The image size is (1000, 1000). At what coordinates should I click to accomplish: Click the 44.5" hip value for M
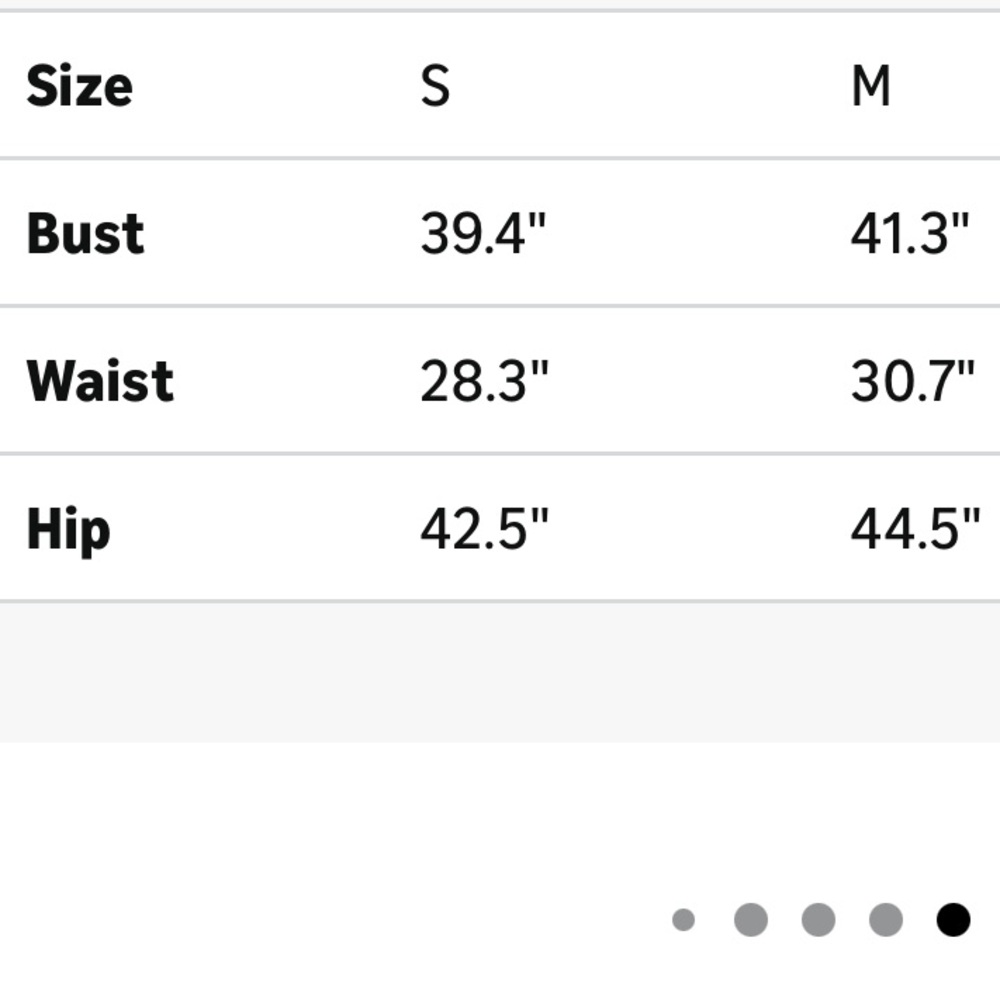click(915, 529)
